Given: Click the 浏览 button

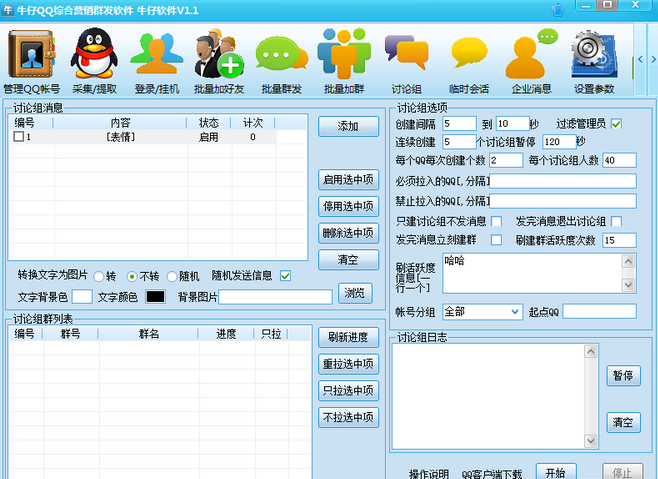Looking at the screenshot, I should pos(355,293).
